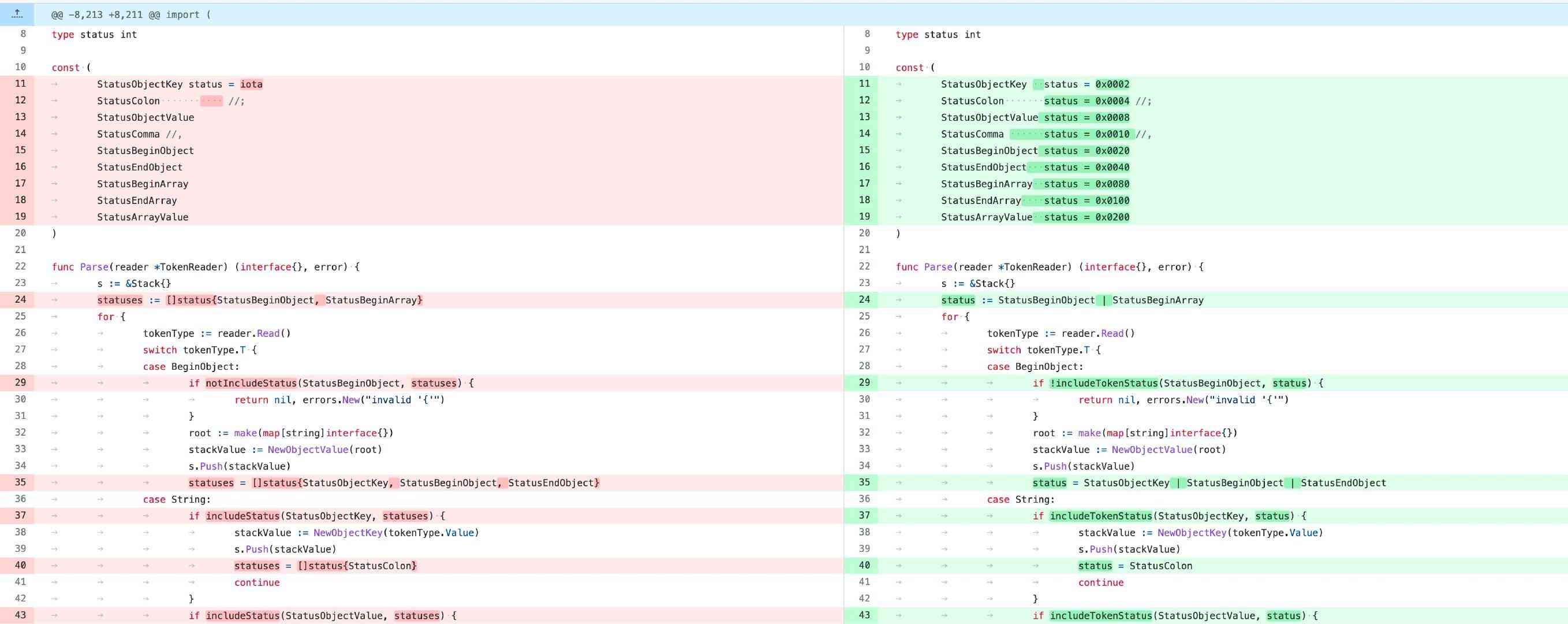Click the '0x0002' value for StatusObjectKey
This screenshot has width=1568, height=624.
[1112, 85]
